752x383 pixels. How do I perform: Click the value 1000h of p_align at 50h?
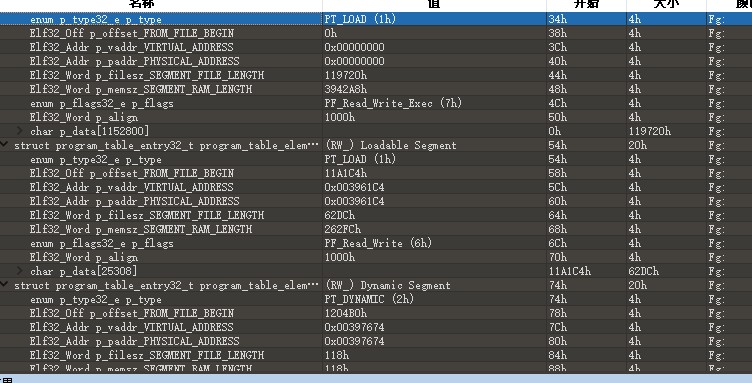pyautogui.click(x=340, y=117)
